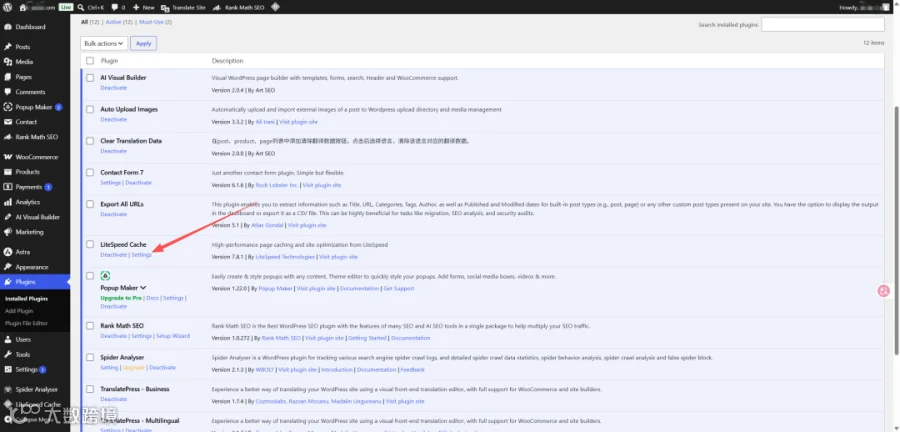Check the Popup Maker plugin checkbox
Screen dimensions: 900x432
(x=90, y=276)
